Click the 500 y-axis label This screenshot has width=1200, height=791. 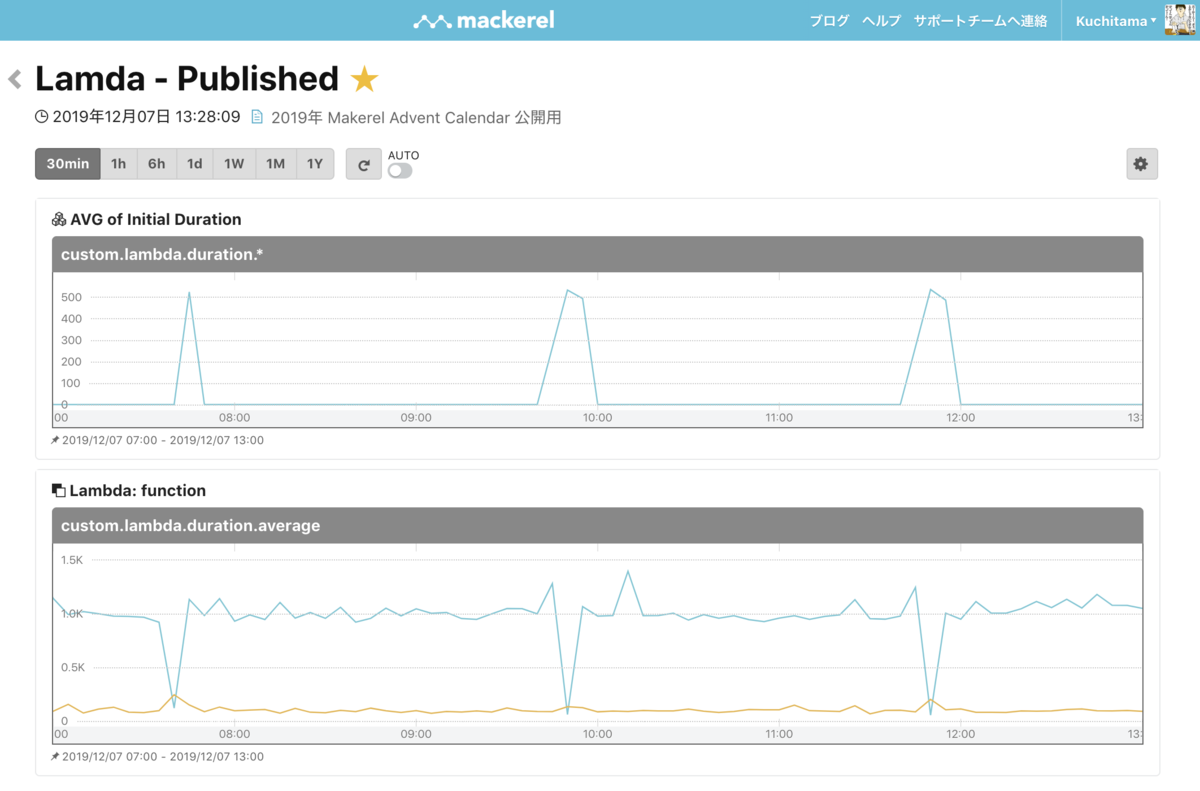70,297
